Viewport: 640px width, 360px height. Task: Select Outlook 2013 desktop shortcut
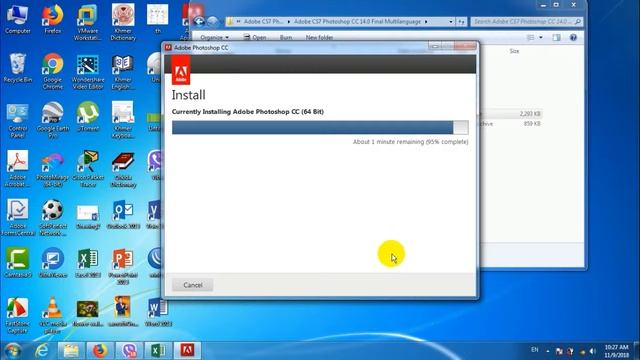coord(123,215)
